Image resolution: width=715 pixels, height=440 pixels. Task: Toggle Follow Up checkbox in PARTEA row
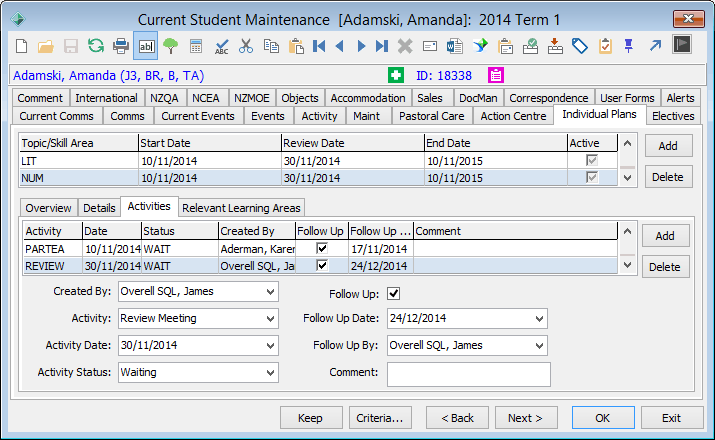(322, 248)
